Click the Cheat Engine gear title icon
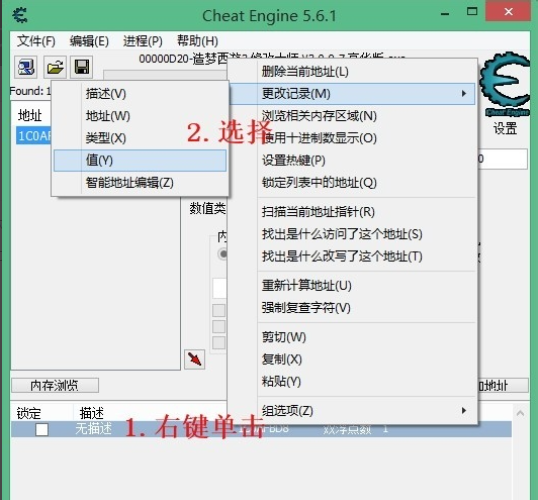Viewport: 538px width, 500px height. click(20, 15)
